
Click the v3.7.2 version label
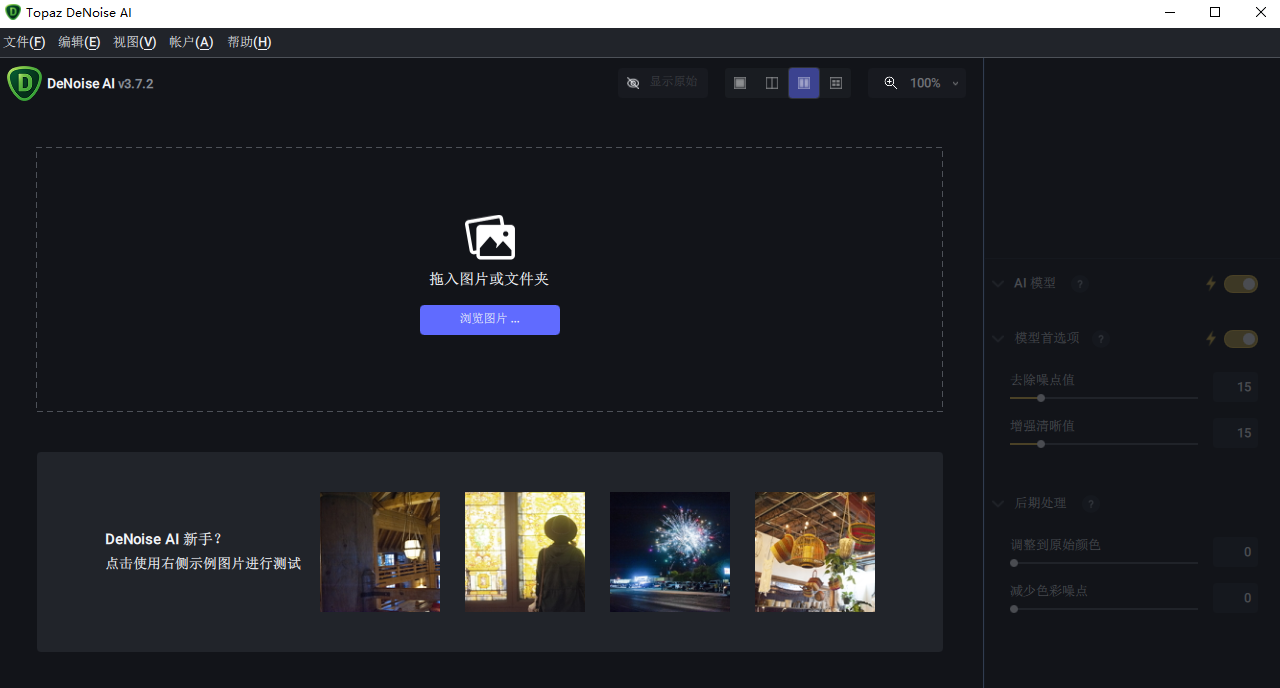coord(136,84)
